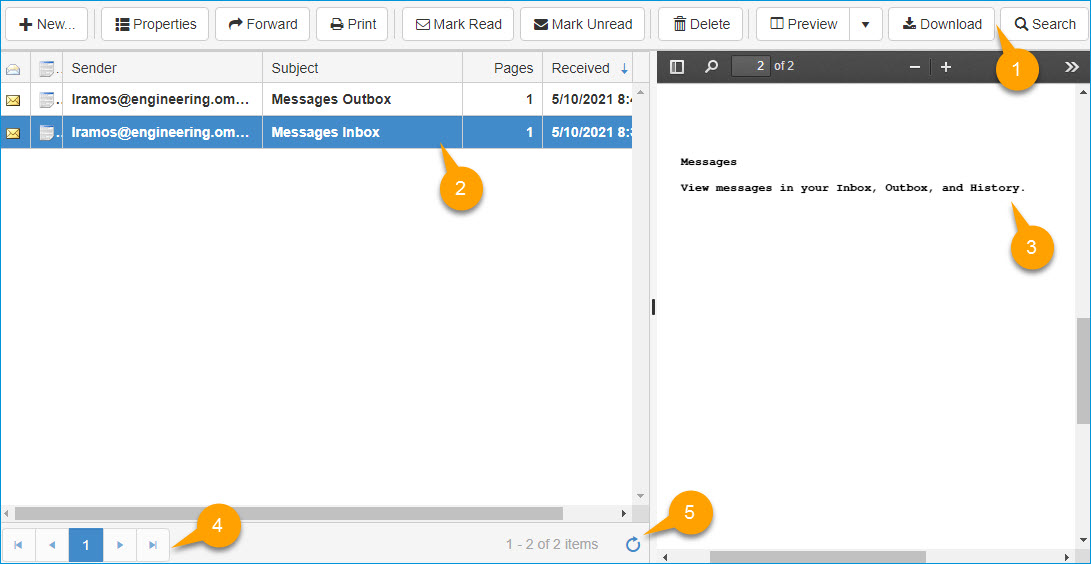Refresh the message list

pos(632,545)
